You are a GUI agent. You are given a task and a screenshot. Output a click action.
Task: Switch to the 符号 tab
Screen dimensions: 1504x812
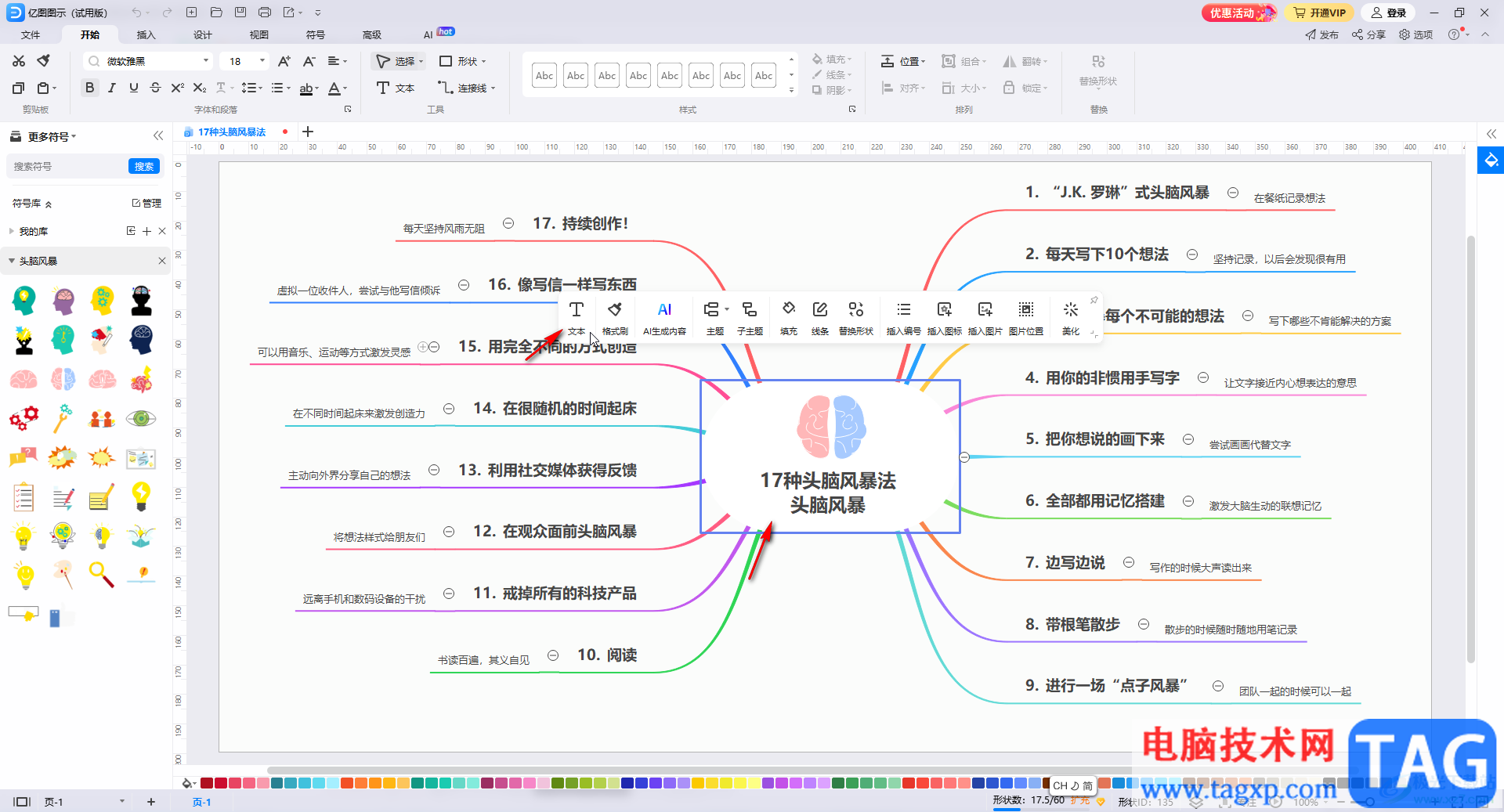[316, 34]
